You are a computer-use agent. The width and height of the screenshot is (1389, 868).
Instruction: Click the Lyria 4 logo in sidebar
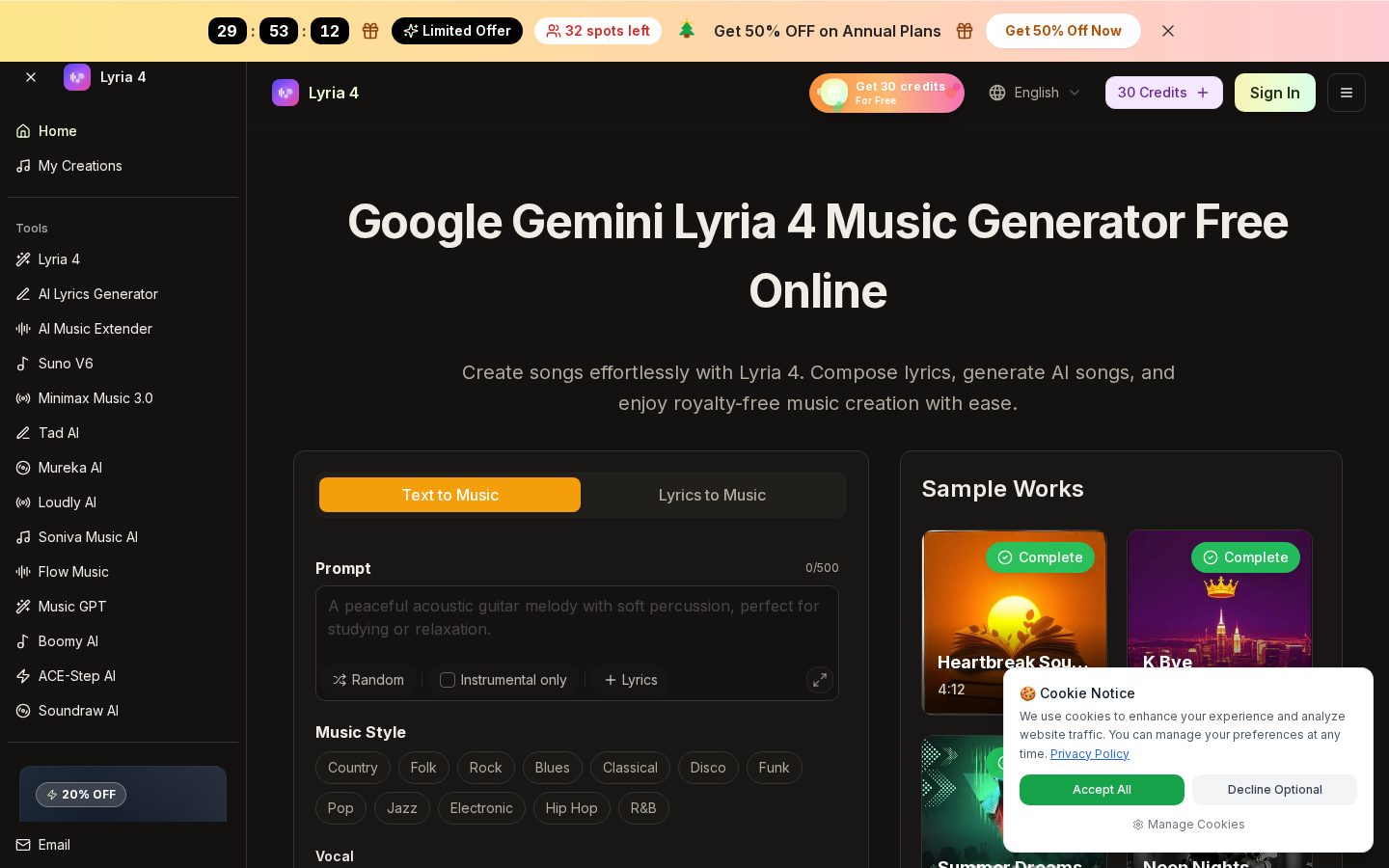pyautogui.click(x=77, y=77)
